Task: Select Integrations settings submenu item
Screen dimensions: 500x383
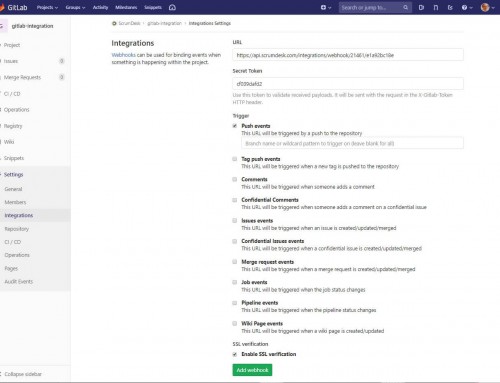Action: [x=19, y=215]
